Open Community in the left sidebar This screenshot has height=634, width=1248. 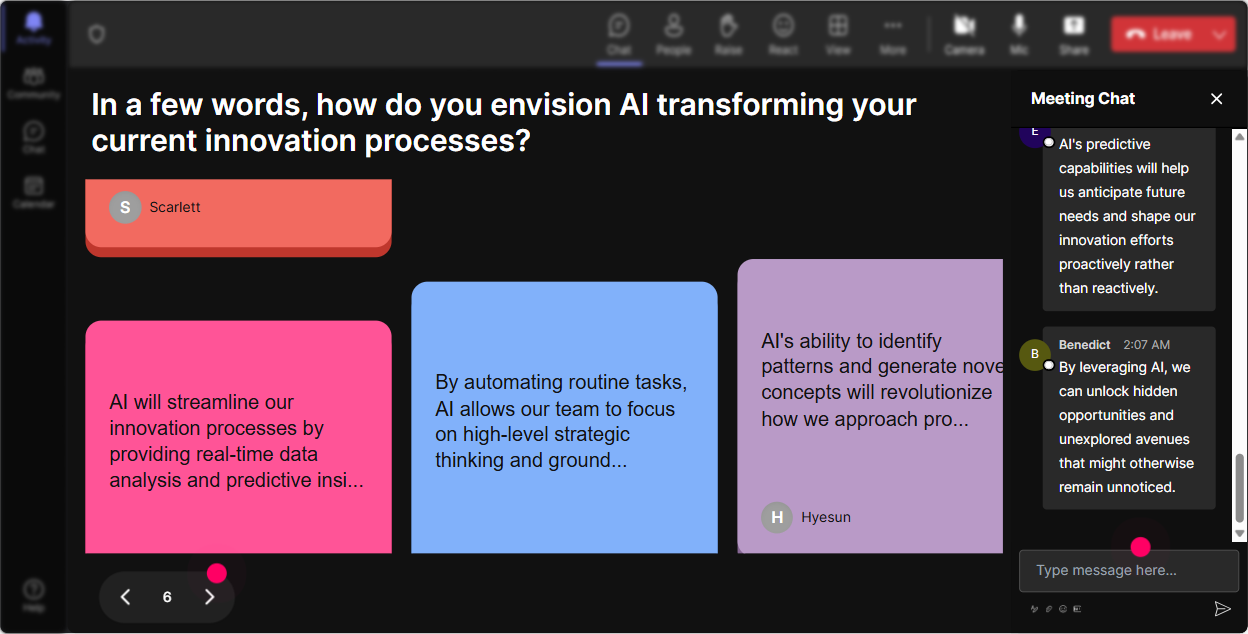(34, 84)
